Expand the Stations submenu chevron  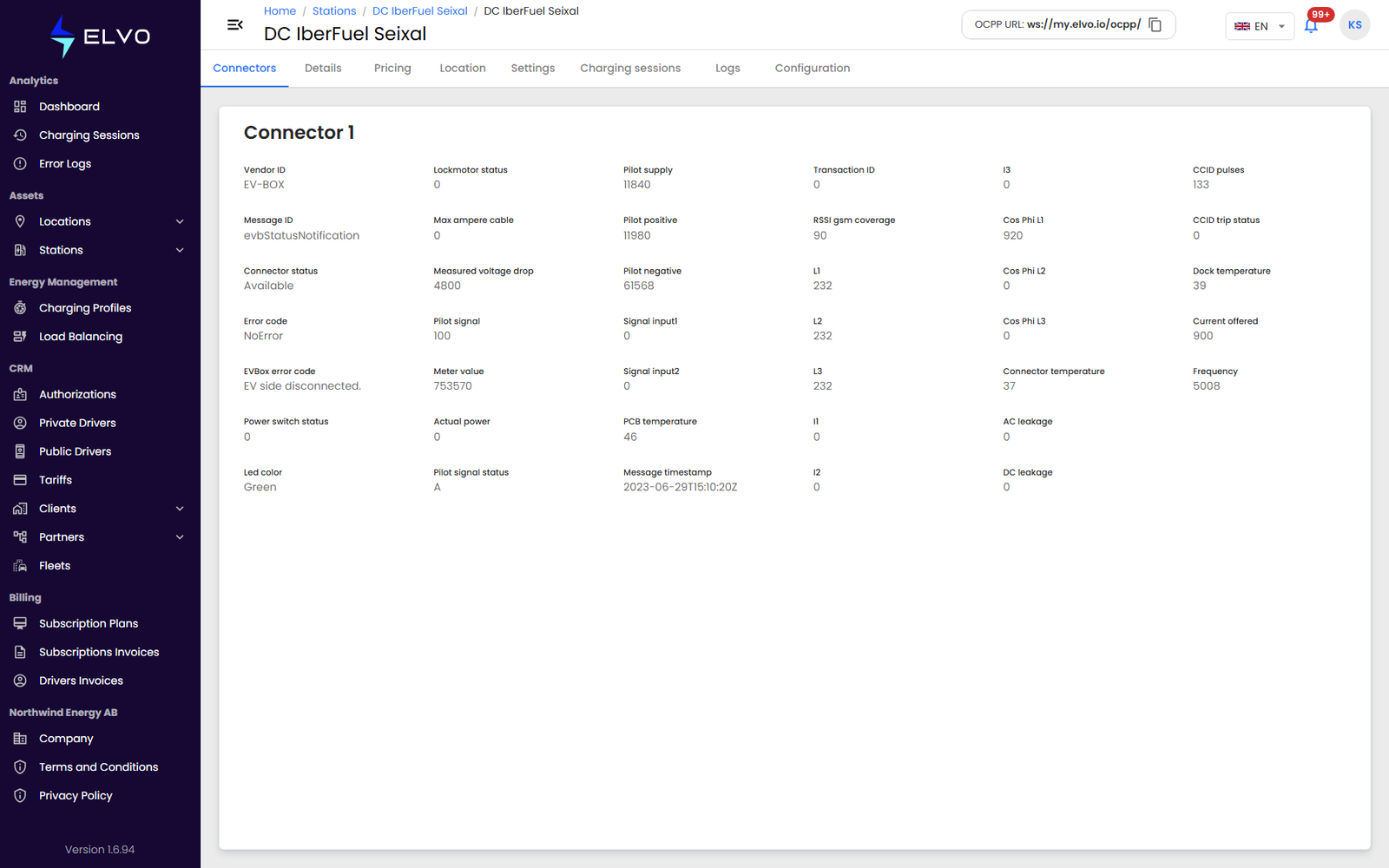(x=180, y=250)
